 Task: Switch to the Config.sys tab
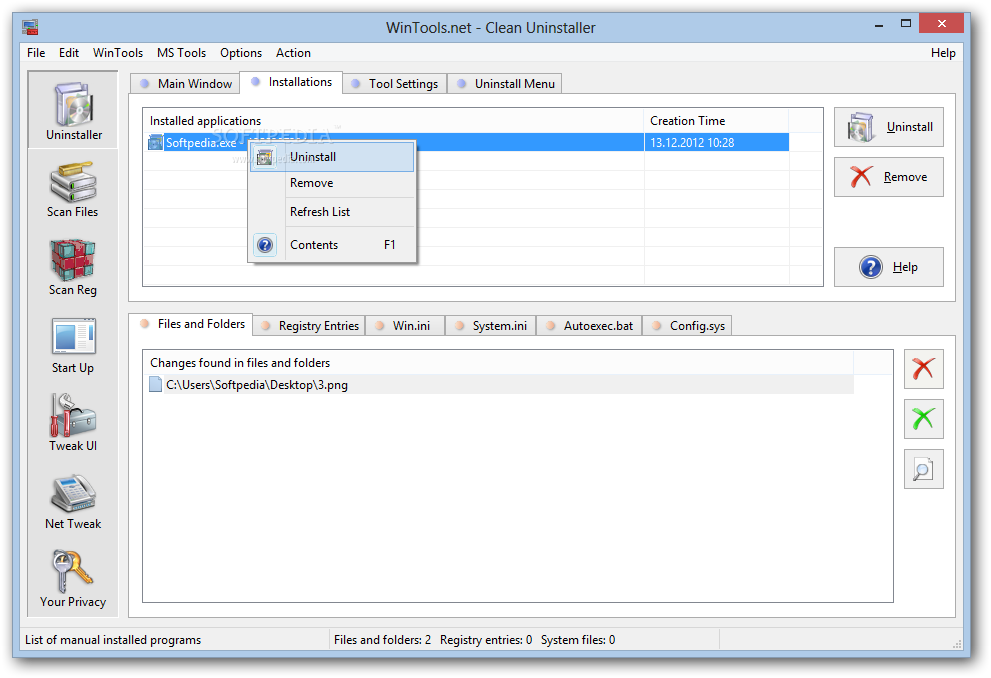coord(688,326)
